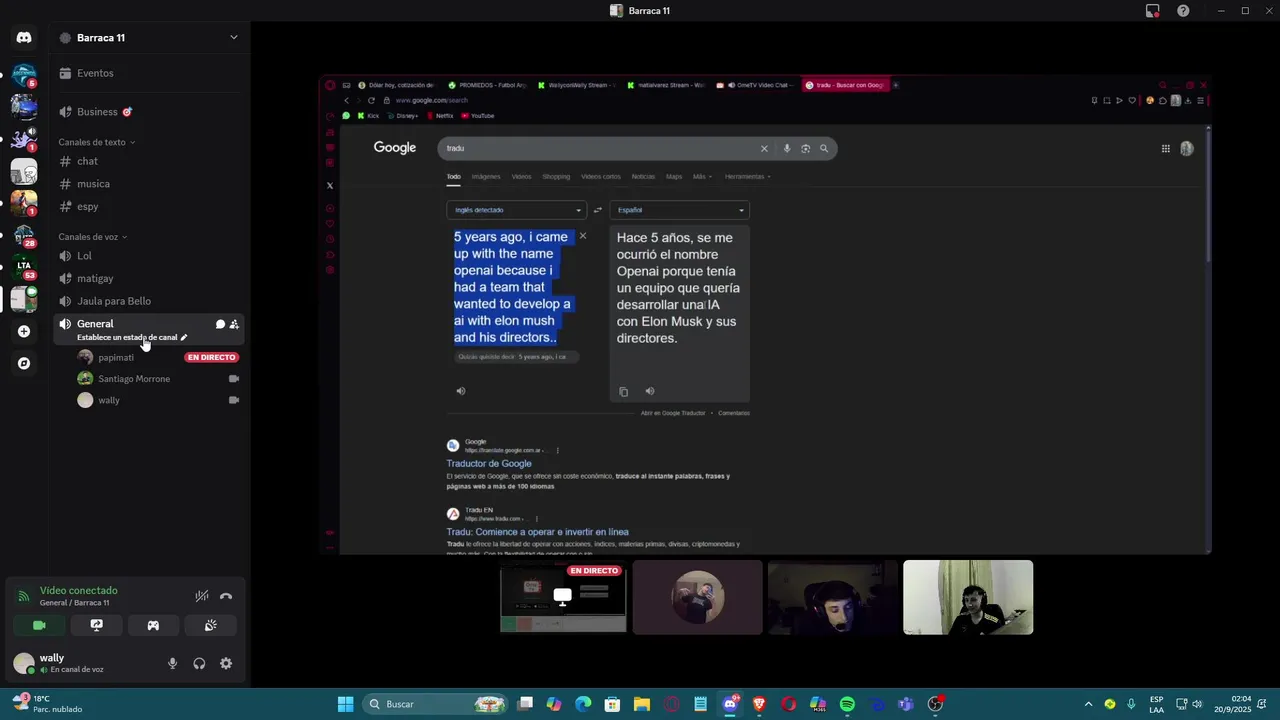Join the Lol voice channel
This screenshot has width=1280, height=720.
(150, 256)
